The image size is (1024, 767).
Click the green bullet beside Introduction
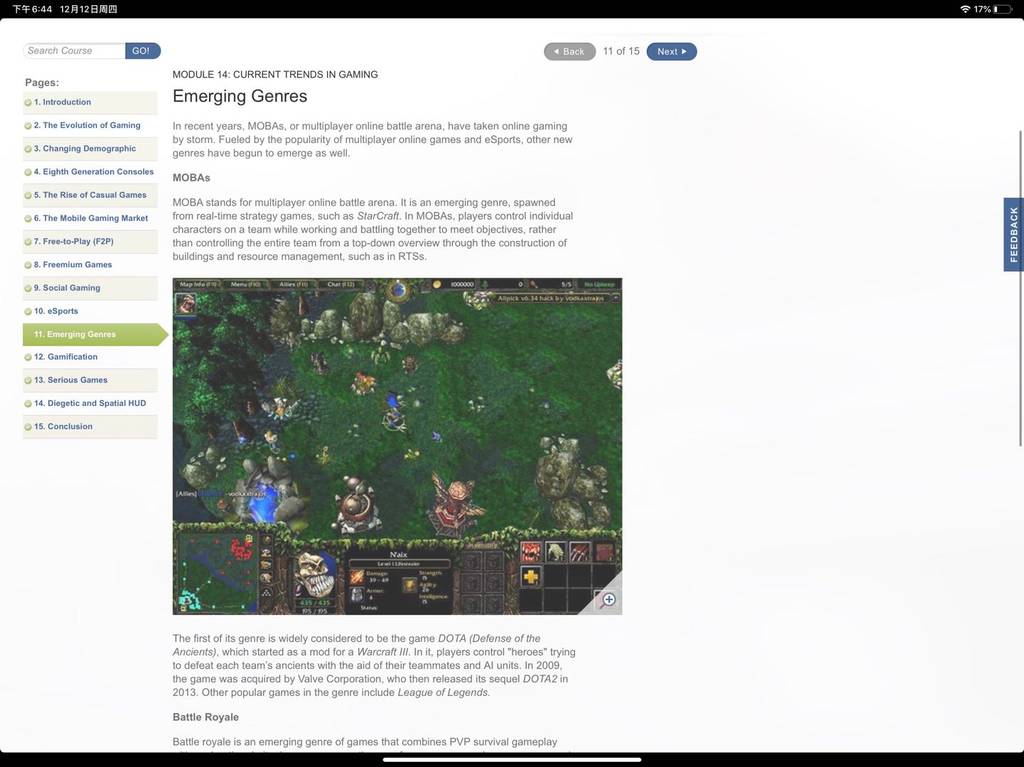(28, 103)
